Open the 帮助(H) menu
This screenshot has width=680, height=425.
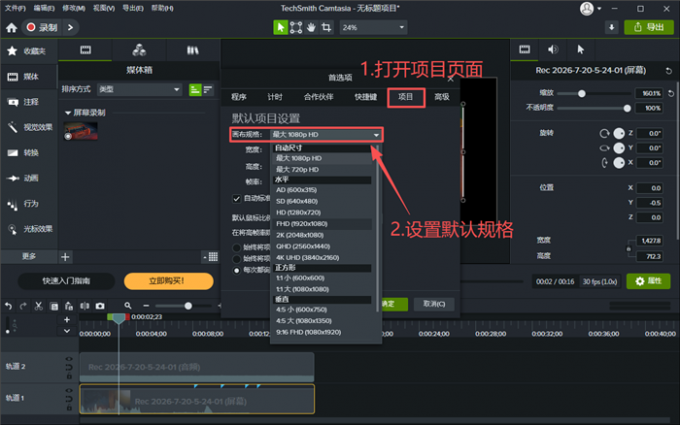[x=163, y=8]
